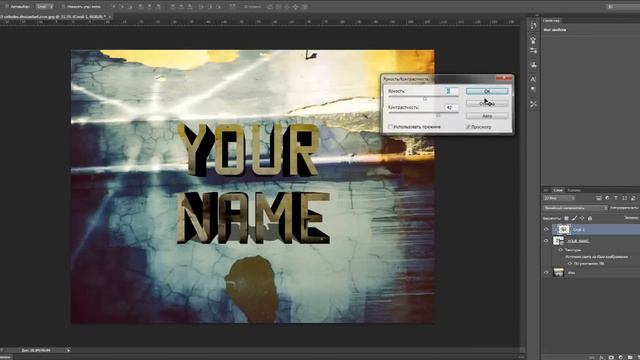This screenshot has width=640, height=360.
Task: Switch to the Свойства (Properties) tab
Action: (x=551, y=20)
